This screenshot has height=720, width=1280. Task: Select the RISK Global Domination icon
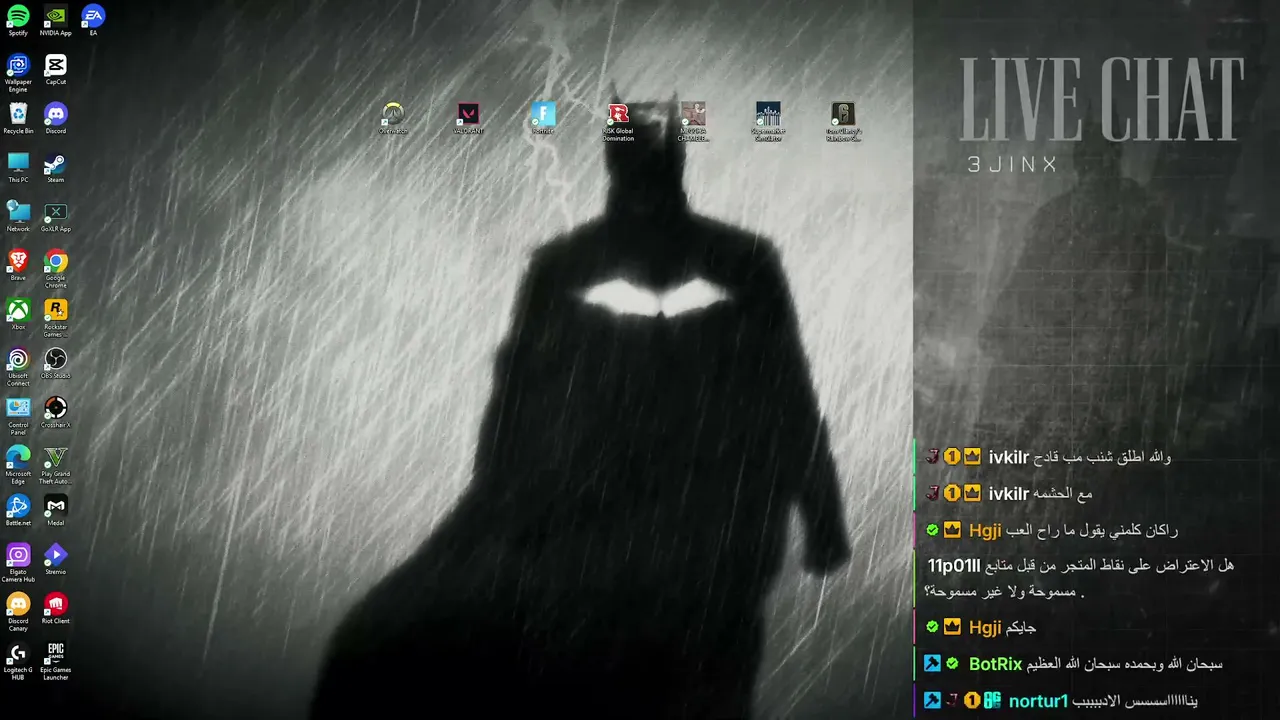coord(618,122)
